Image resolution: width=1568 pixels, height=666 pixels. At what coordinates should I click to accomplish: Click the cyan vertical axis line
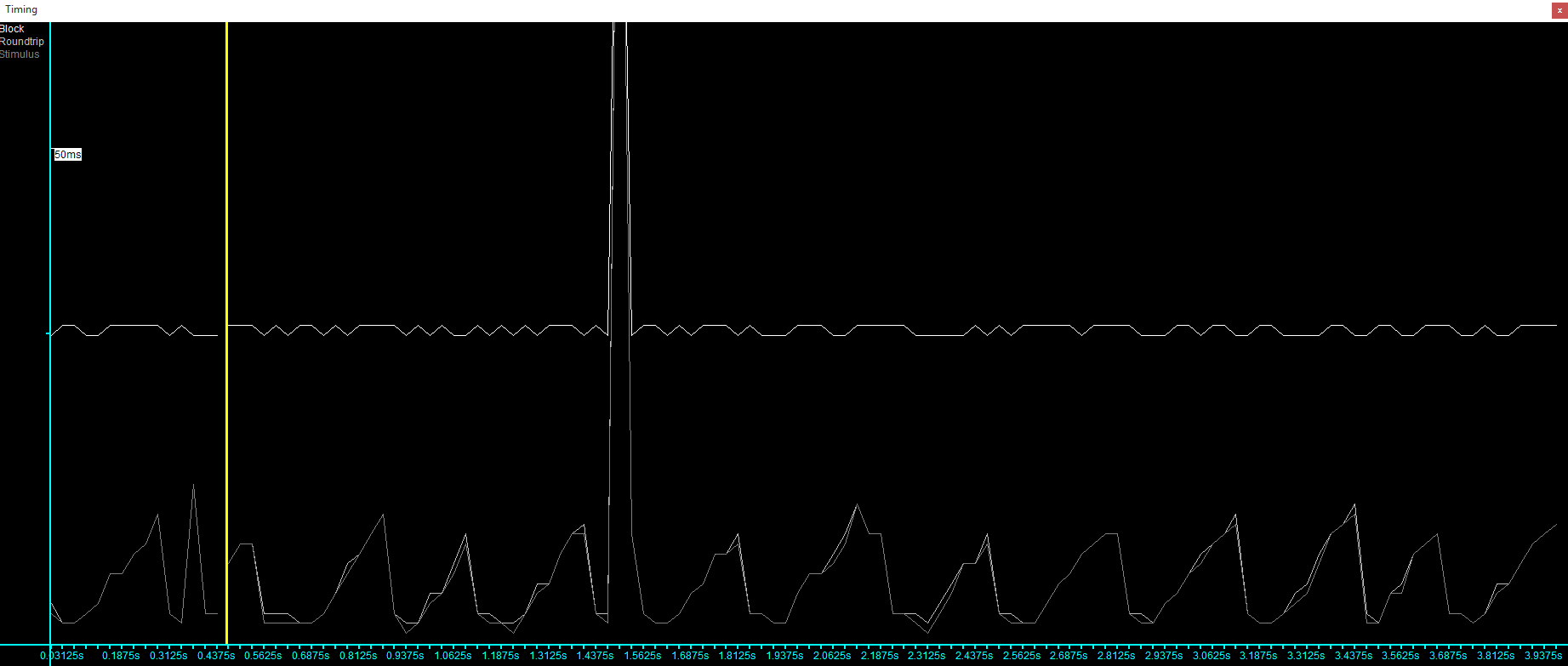pyautogui.click(x=50, y=333)
